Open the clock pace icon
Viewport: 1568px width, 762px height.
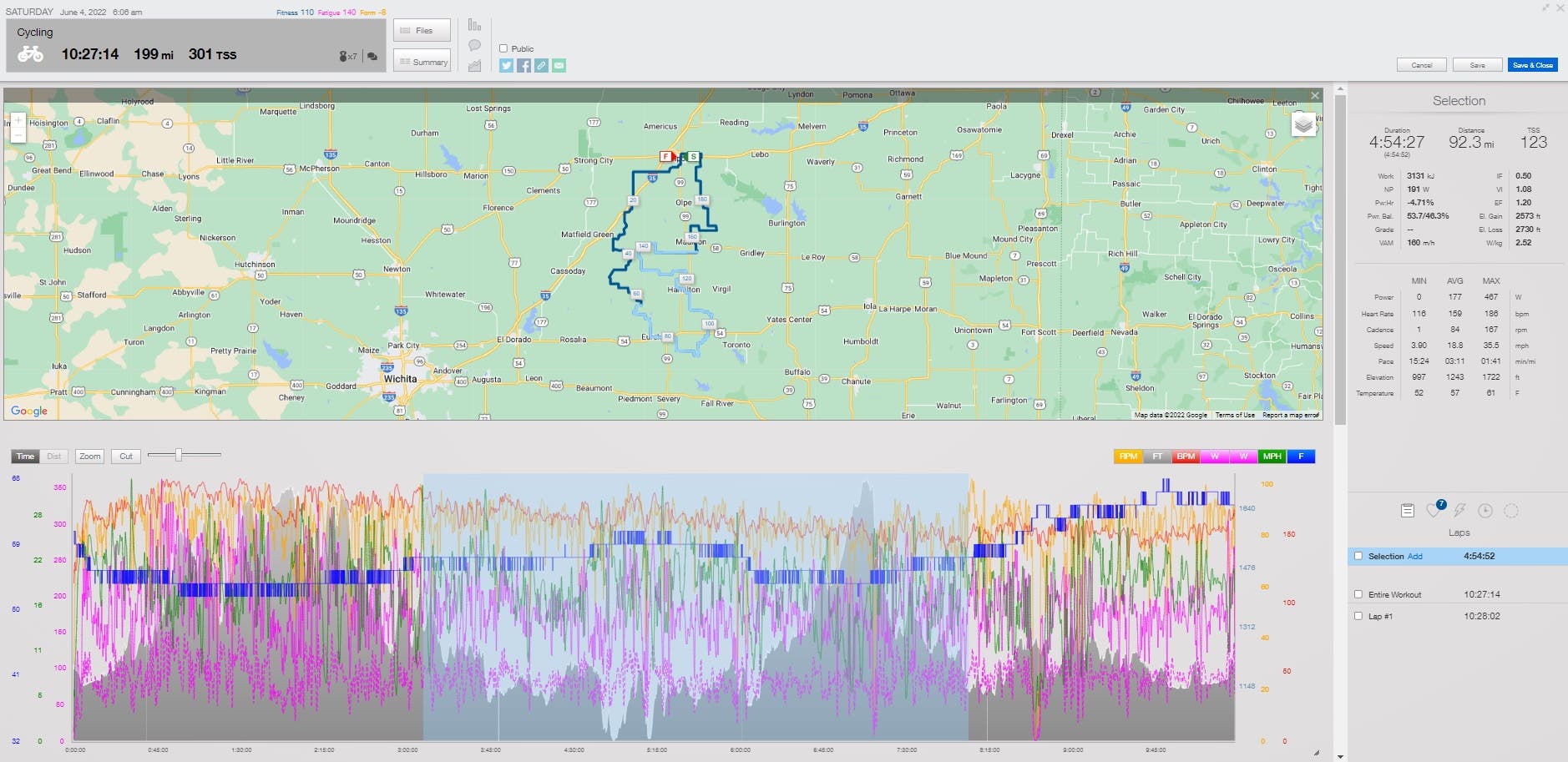1485,511
